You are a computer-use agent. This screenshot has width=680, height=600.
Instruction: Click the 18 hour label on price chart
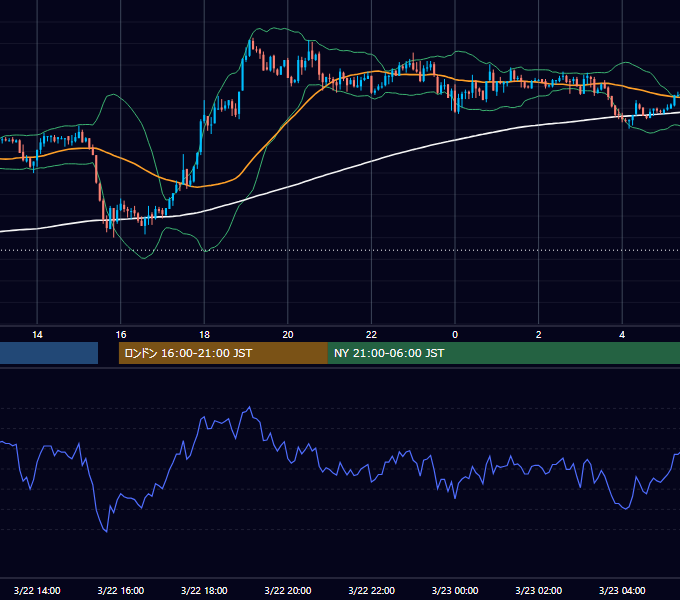(x=204, y=335)
